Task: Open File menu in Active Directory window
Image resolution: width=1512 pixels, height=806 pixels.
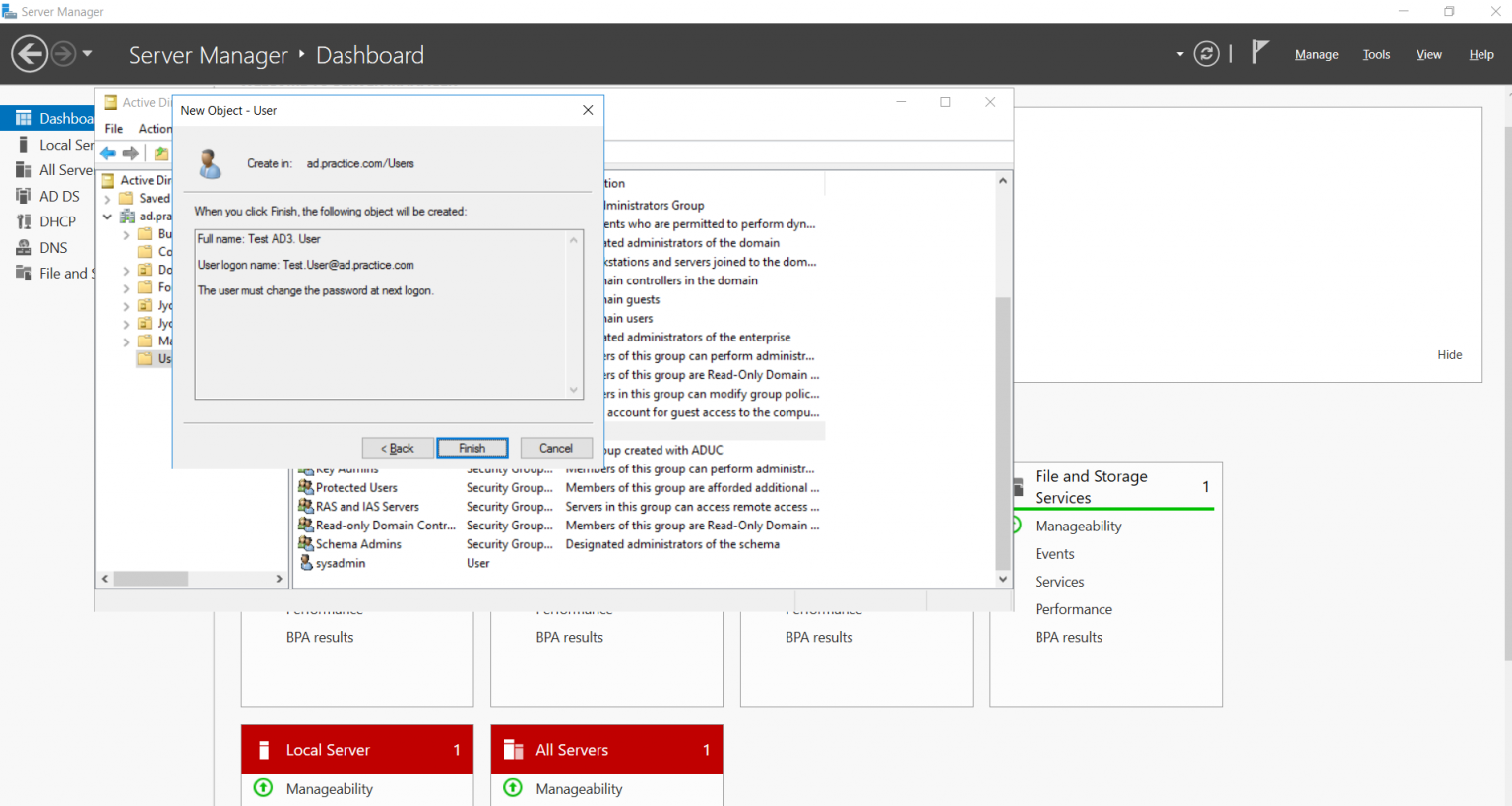Action: (x=114, y=129)
